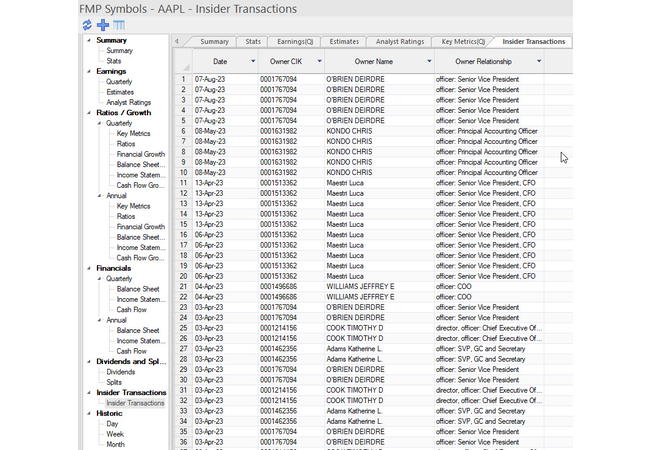Click the tab scroll left arrow

177,41
